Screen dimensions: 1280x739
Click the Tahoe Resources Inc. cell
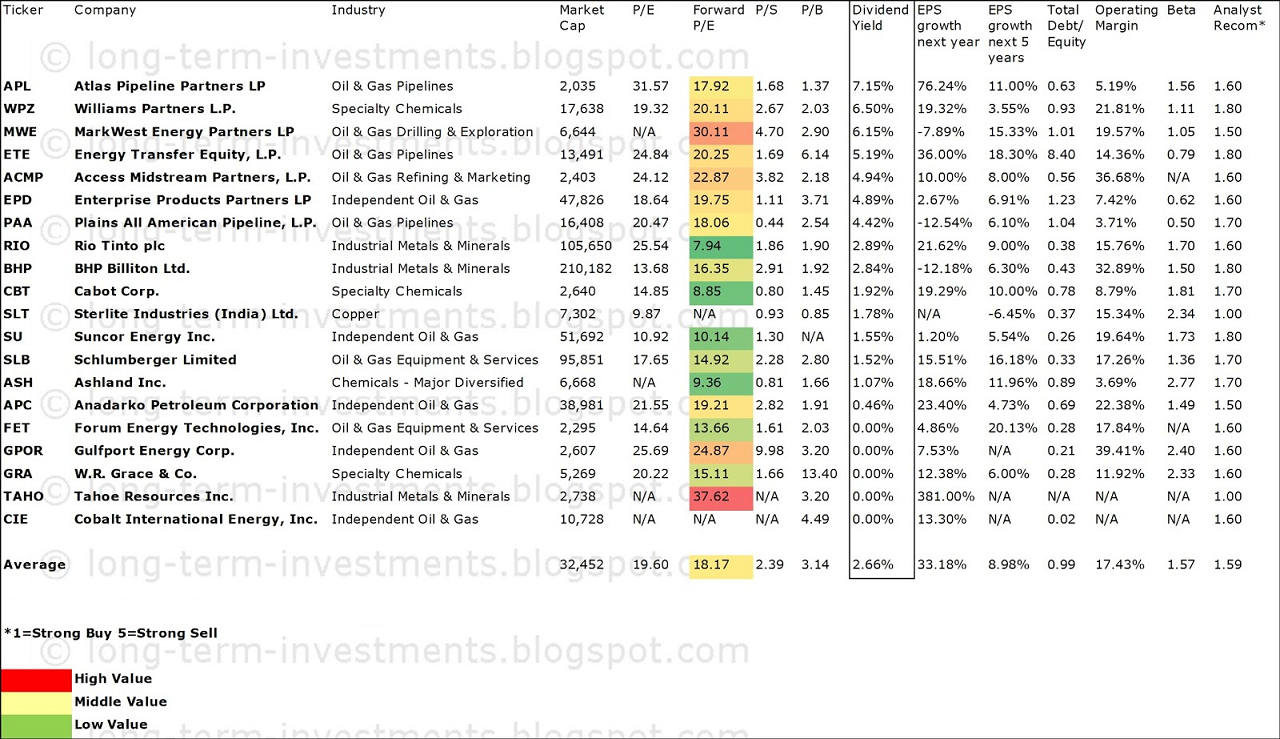click(x=153, y=496)
